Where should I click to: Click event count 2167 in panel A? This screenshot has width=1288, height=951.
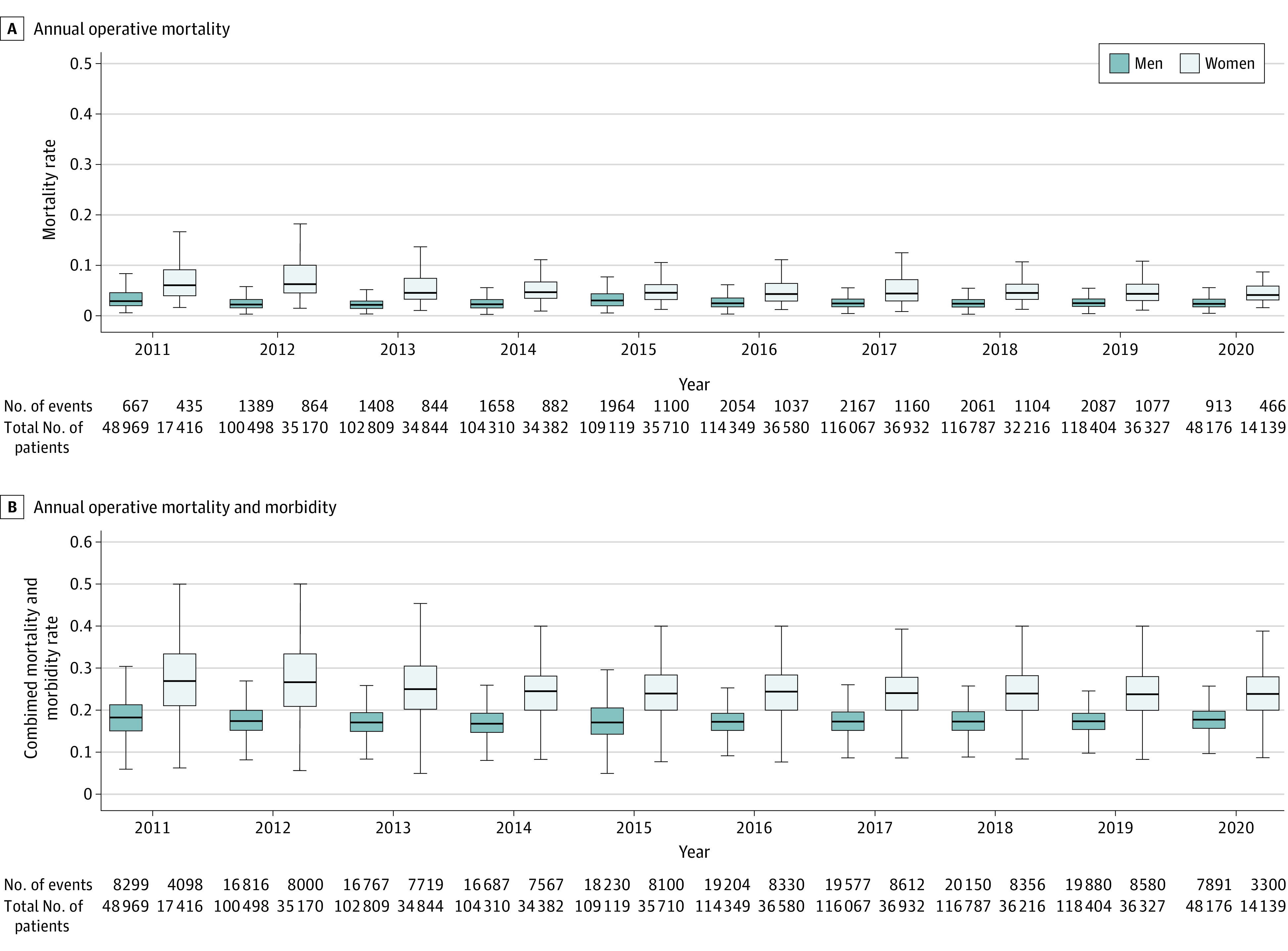point(858,407)
